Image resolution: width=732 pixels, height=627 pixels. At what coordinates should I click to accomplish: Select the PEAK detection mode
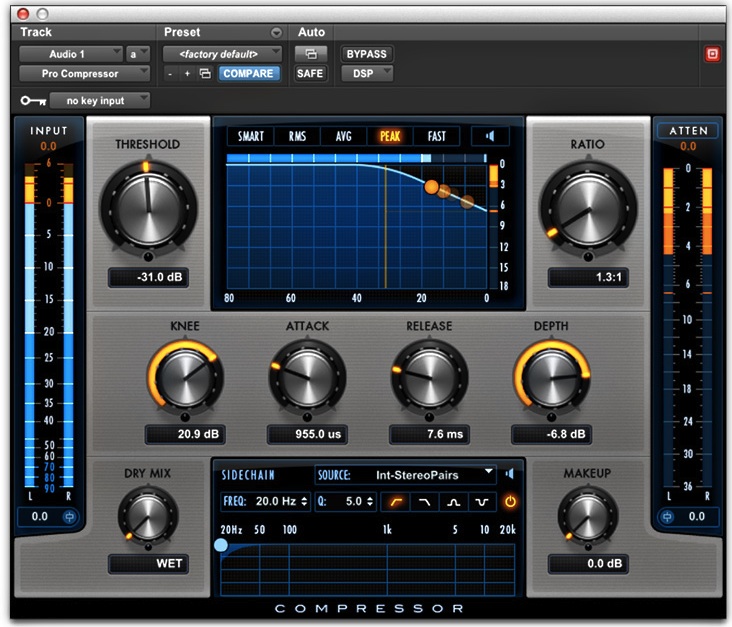point(390,136)
